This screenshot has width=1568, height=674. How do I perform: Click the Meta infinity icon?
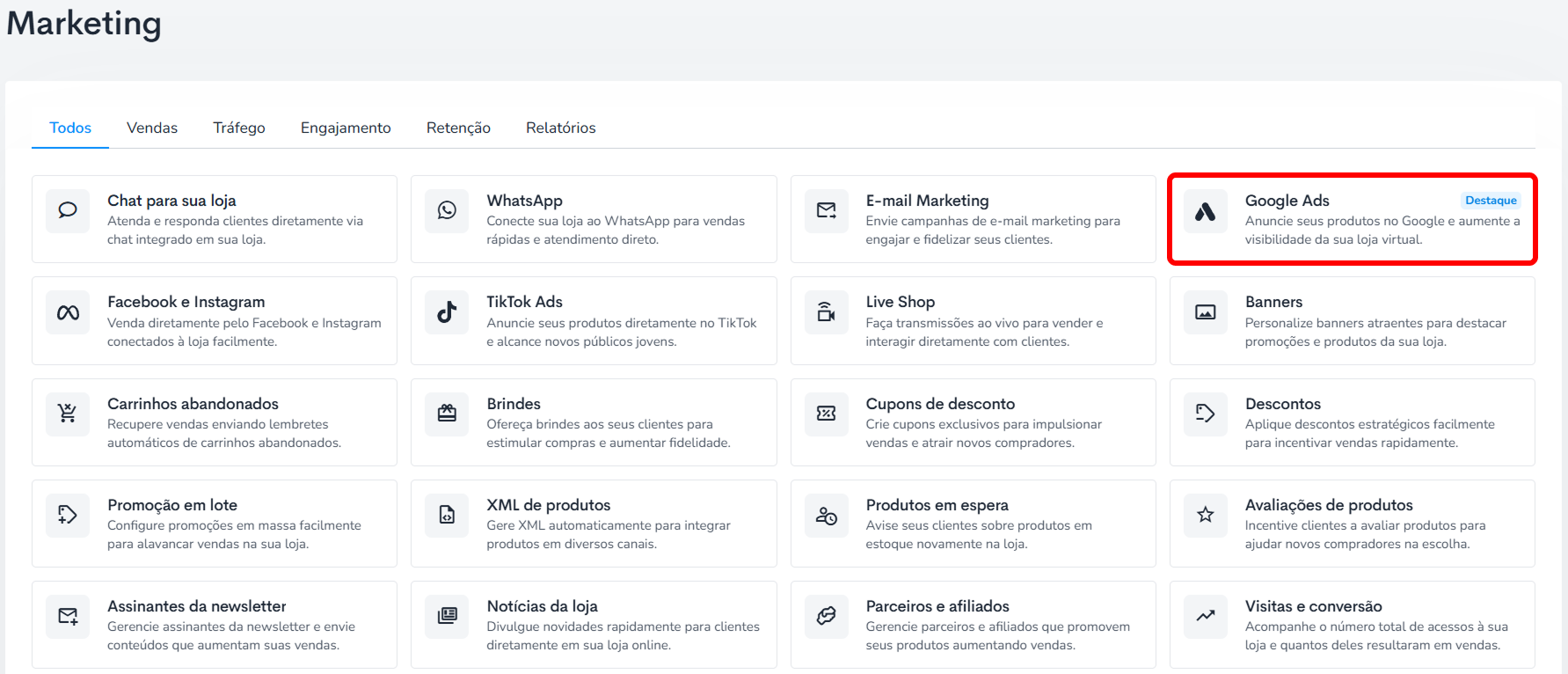click(68, 312)
